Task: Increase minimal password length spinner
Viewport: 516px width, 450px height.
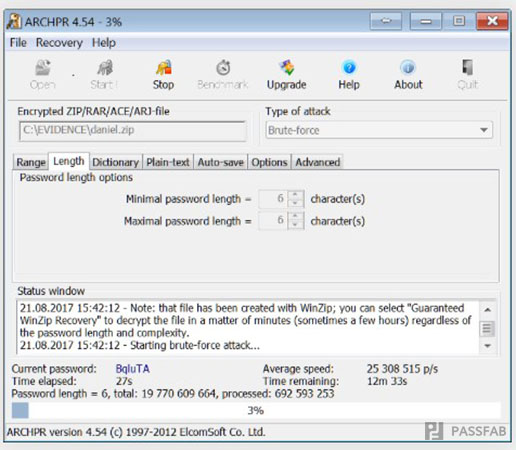Action: click(295, 194)
